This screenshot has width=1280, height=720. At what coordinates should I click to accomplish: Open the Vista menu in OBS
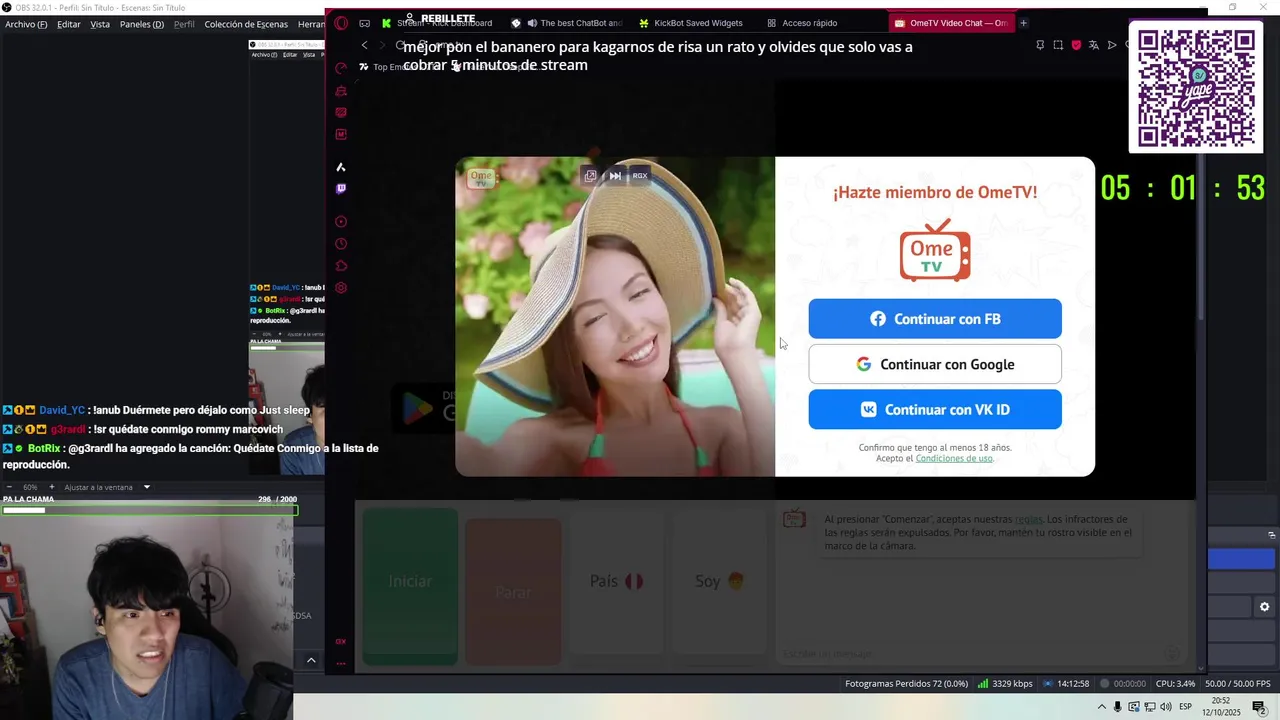click(100, 24)
